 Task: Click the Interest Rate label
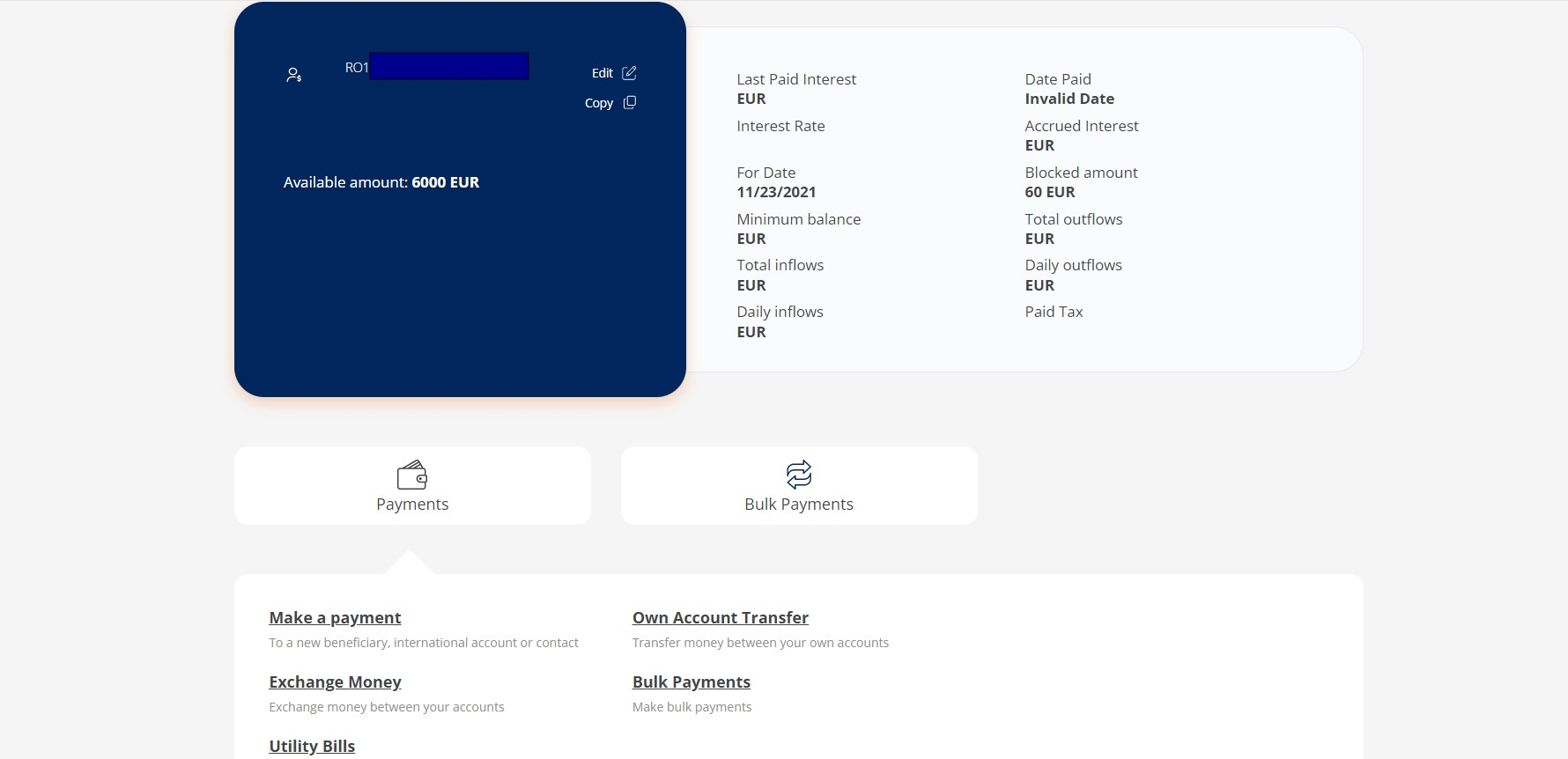point(780,127)
